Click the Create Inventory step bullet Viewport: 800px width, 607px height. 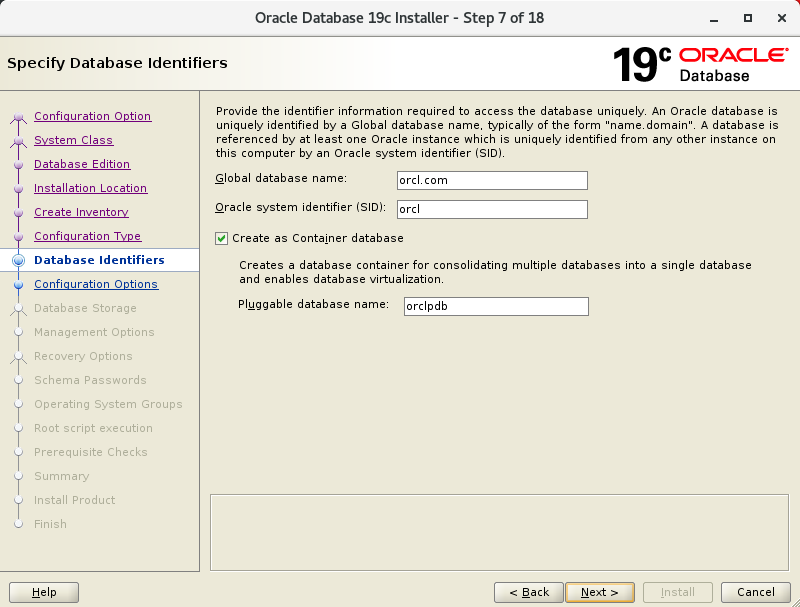(19, 213)
